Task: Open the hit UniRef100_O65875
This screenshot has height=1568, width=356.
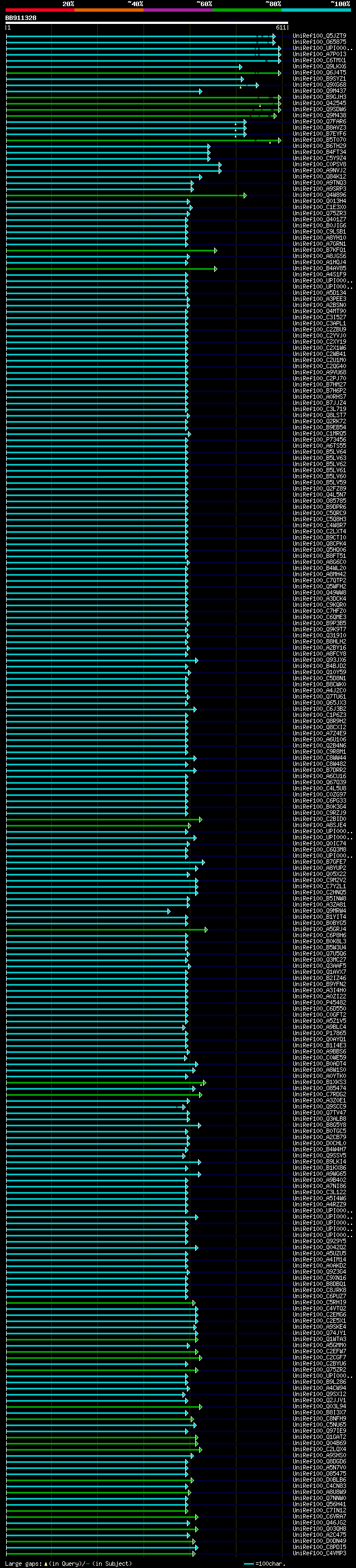Action: pos(319,42)
